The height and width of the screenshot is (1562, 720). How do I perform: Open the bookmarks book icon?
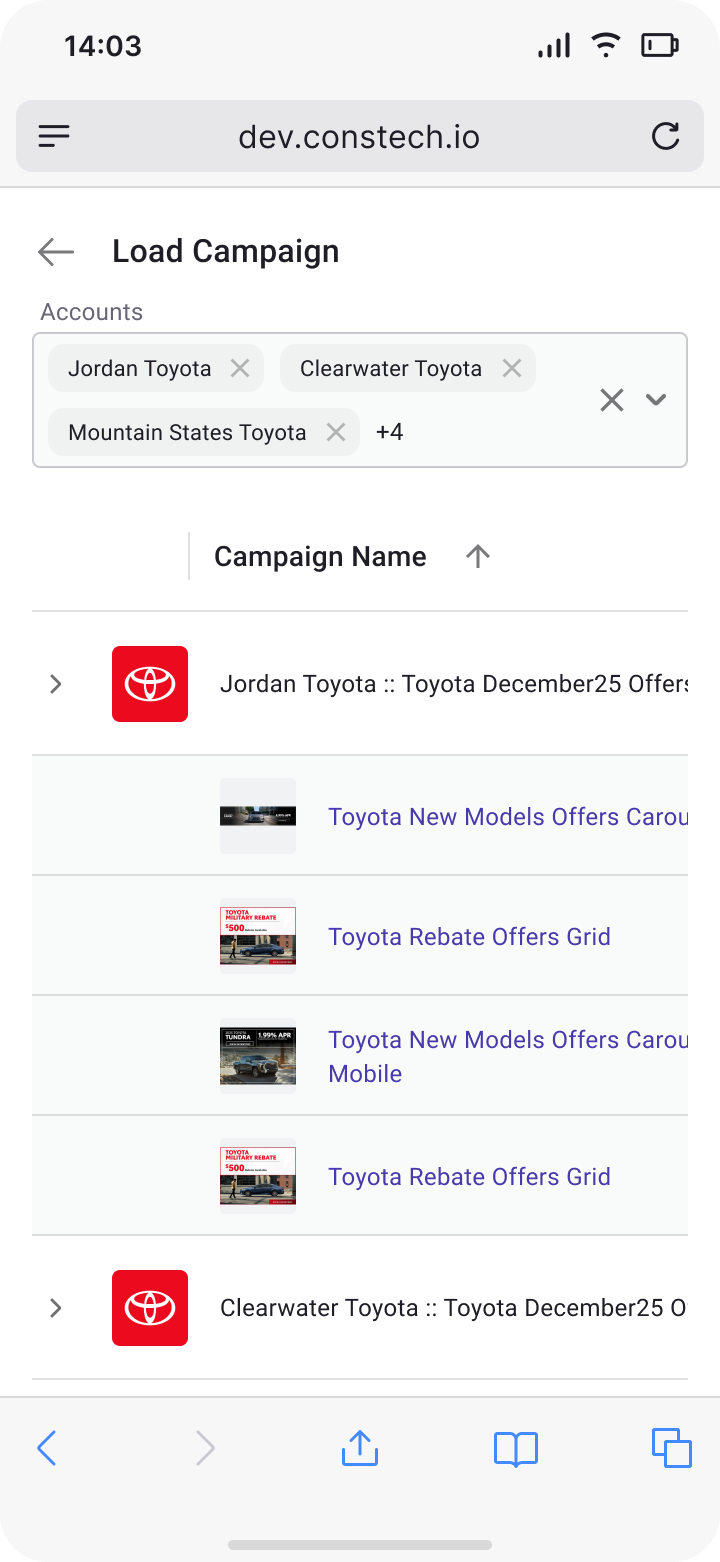click(516, 1448)
